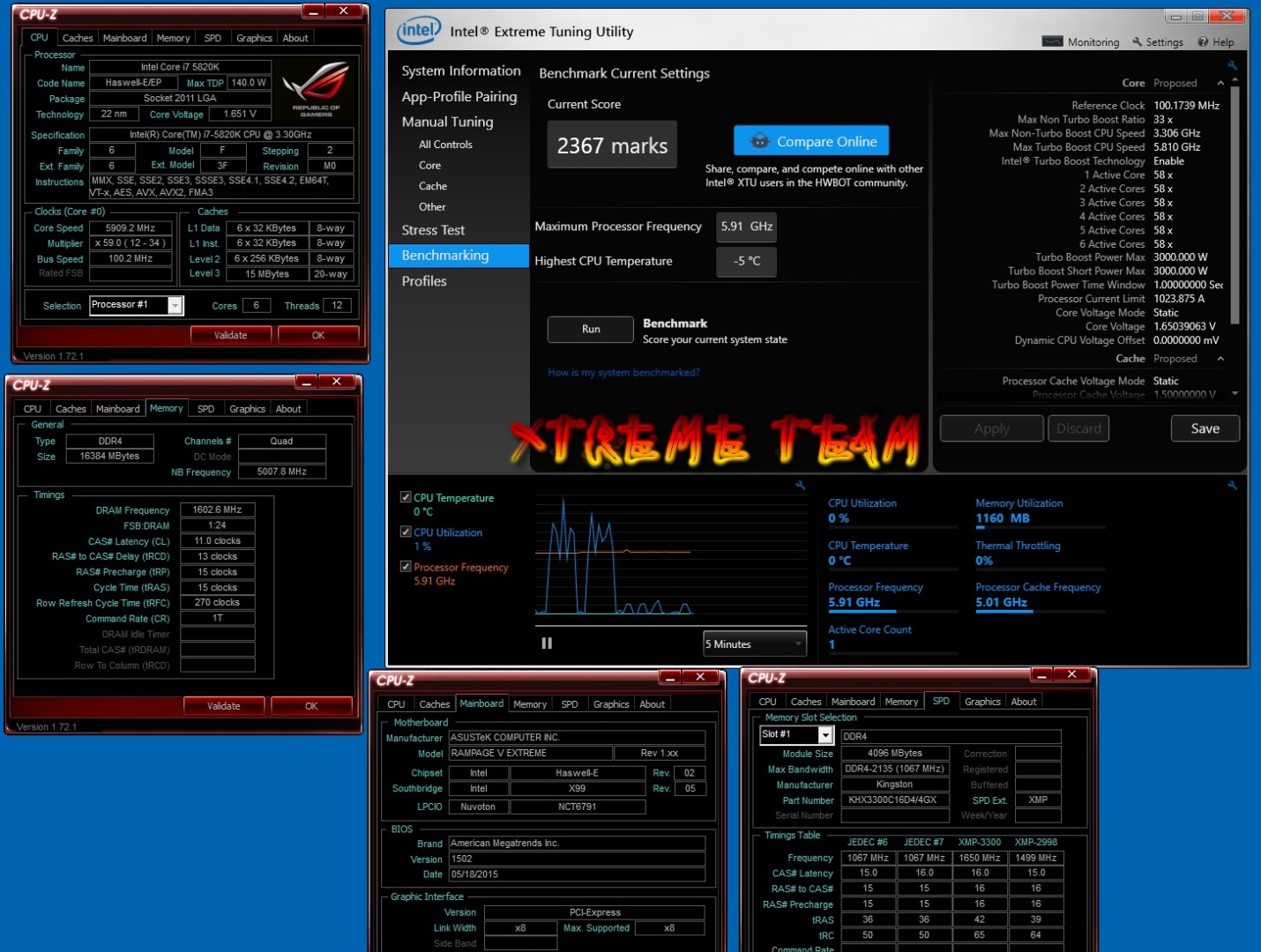Click the ROG Republic of Gamers logo

(315, 91)
